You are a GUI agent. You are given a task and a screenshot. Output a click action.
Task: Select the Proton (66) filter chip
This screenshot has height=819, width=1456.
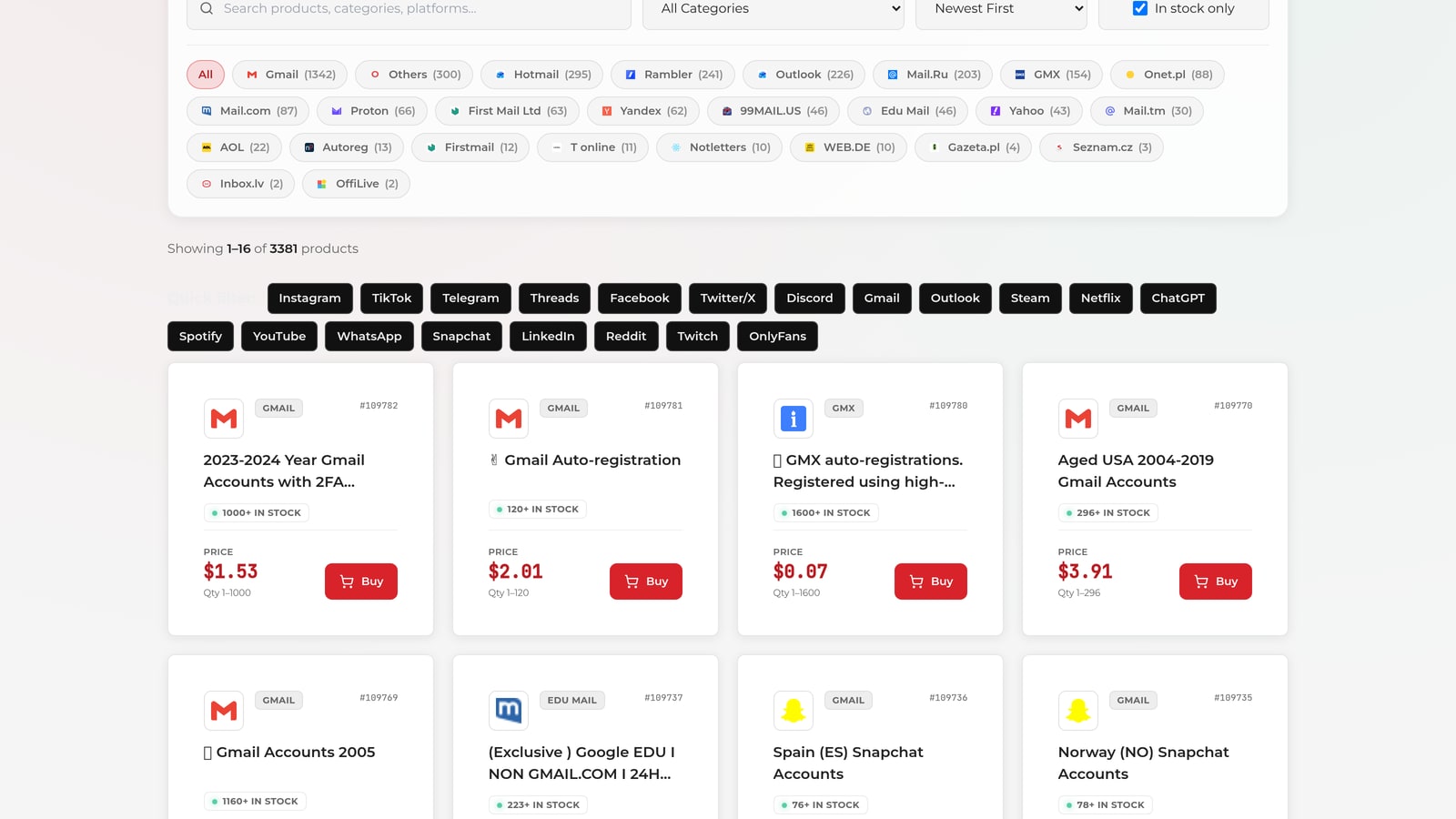[372, 111]
